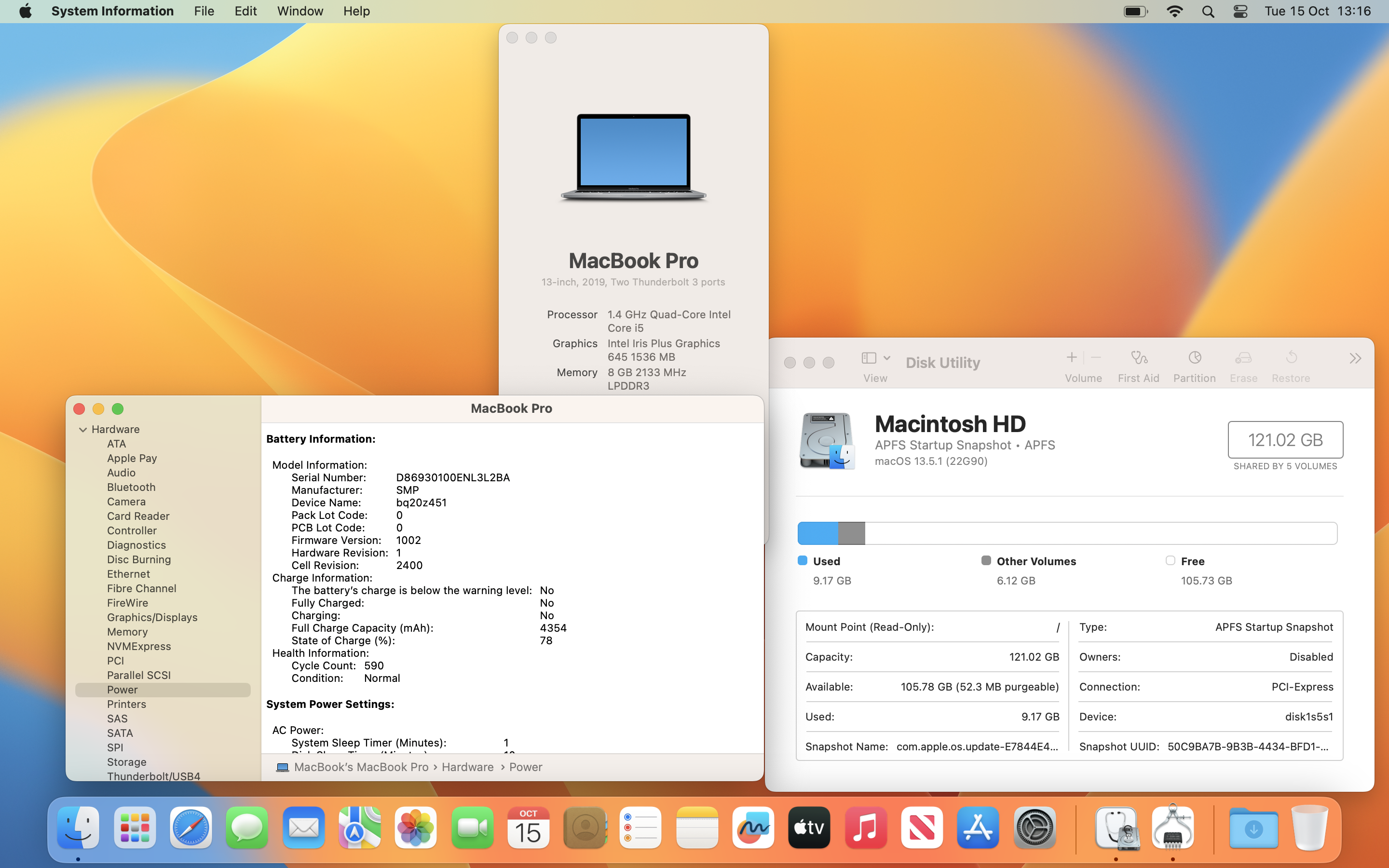Click the disk usage bar in Disk Utility
This screenshot has height=868, width=1389.
point(1068,533)
